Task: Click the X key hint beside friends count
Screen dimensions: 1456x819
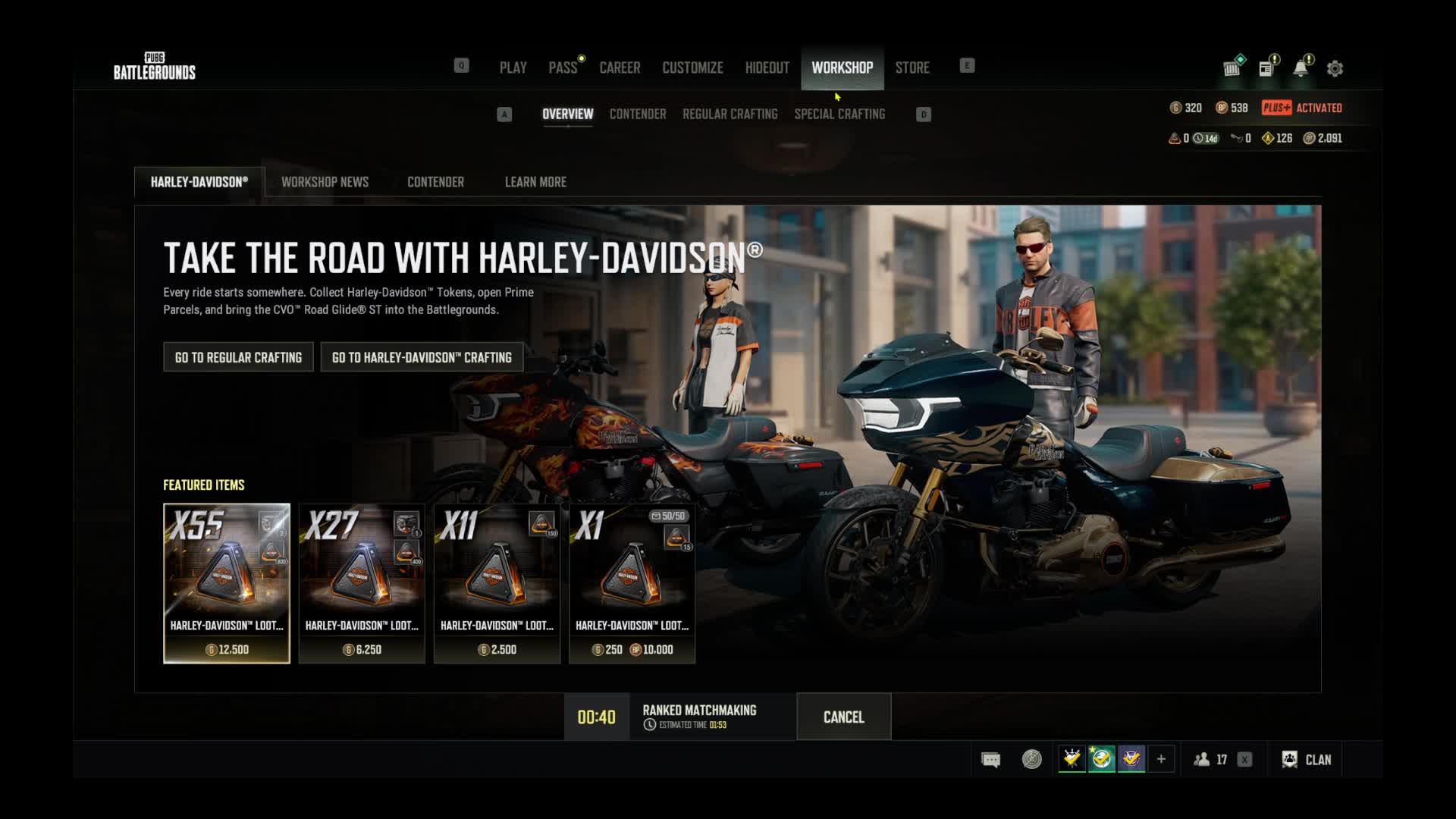Action: pos(1244,760)
